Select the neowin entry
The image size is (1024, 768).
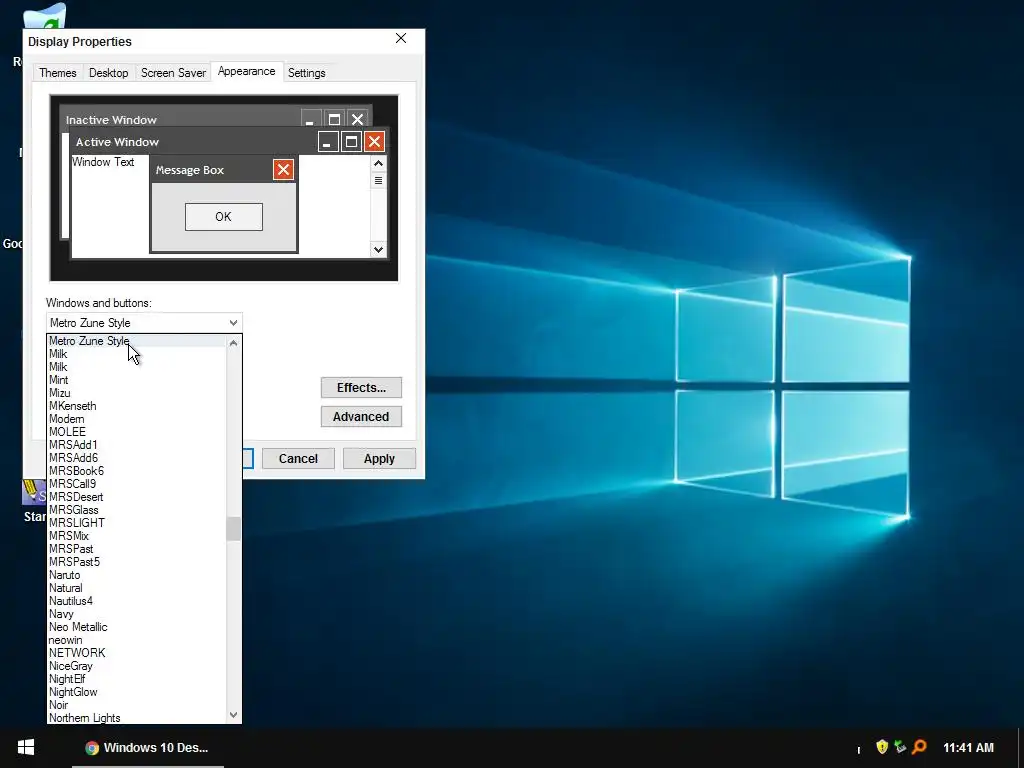tap(136, 640)
